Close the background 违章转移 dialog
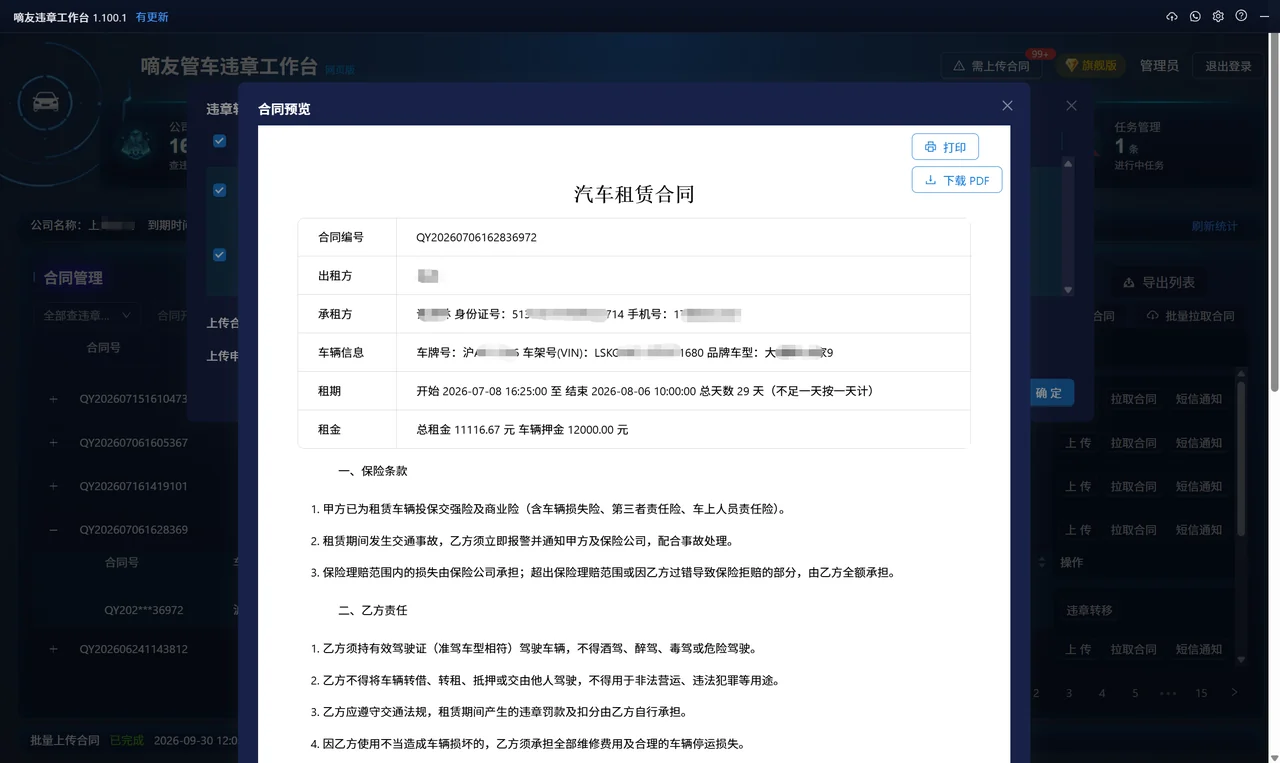1280x763 pixels. tap(1071, 105)
